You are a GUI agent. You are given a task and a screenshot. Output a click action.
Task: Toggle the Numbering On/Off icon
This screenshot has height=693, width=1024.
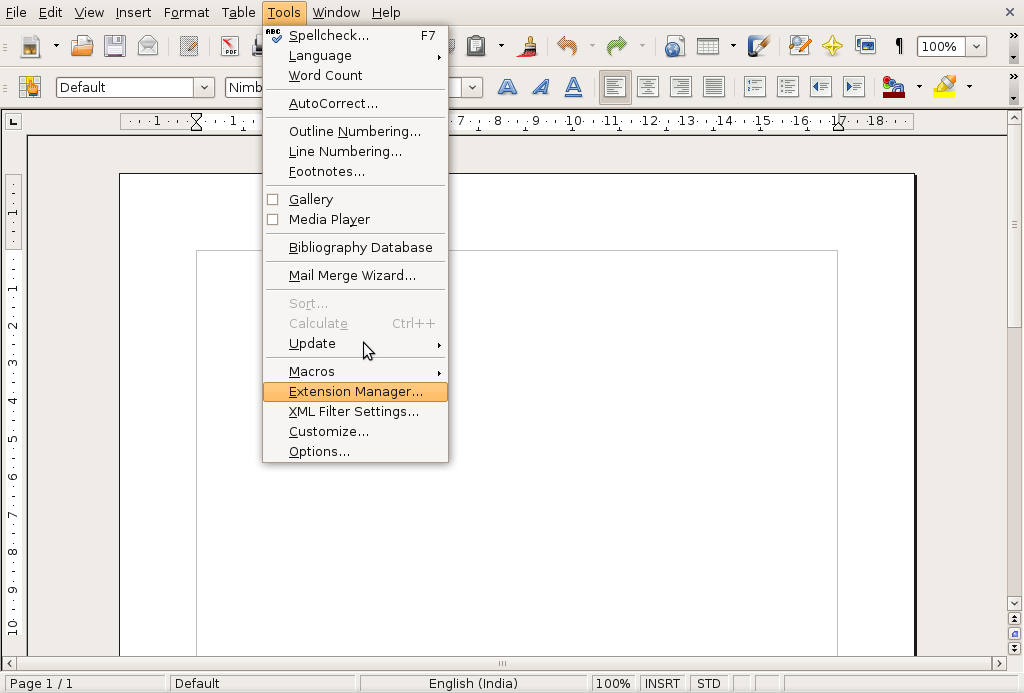tap(755, 87)
